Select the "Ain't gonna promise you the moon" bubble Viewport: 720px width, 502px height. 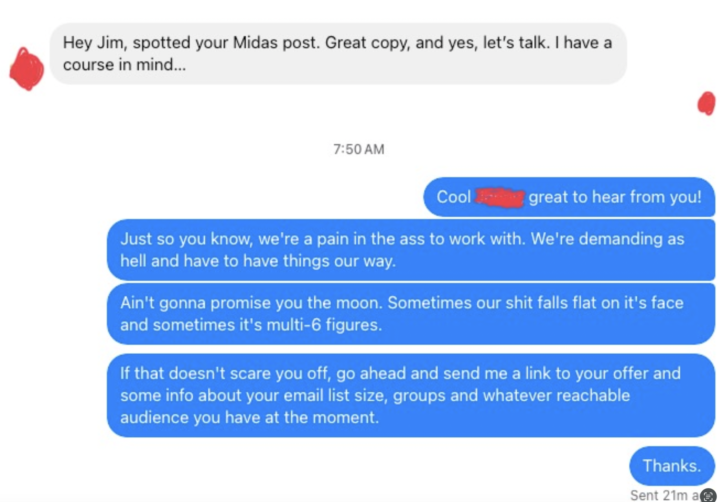click(411, 314)
